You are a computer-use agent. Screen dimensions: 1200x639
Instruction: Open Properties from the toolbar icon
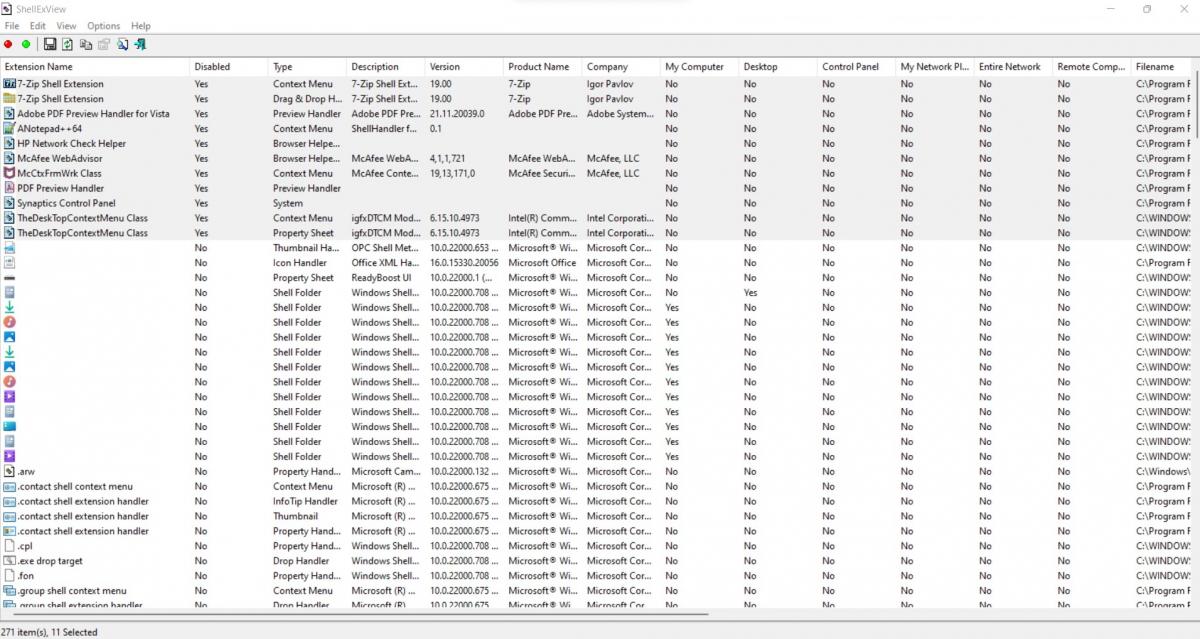(x=103, y=44)
